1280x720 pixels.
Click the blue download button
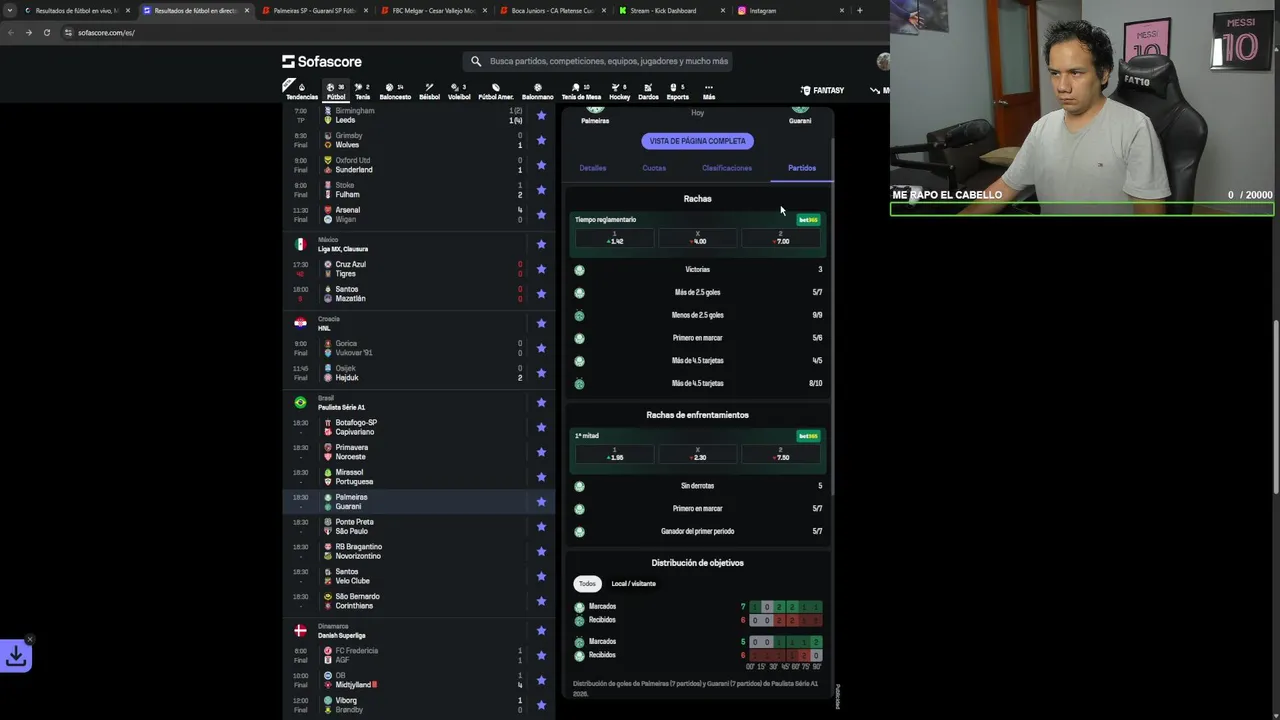pos(16,656)
